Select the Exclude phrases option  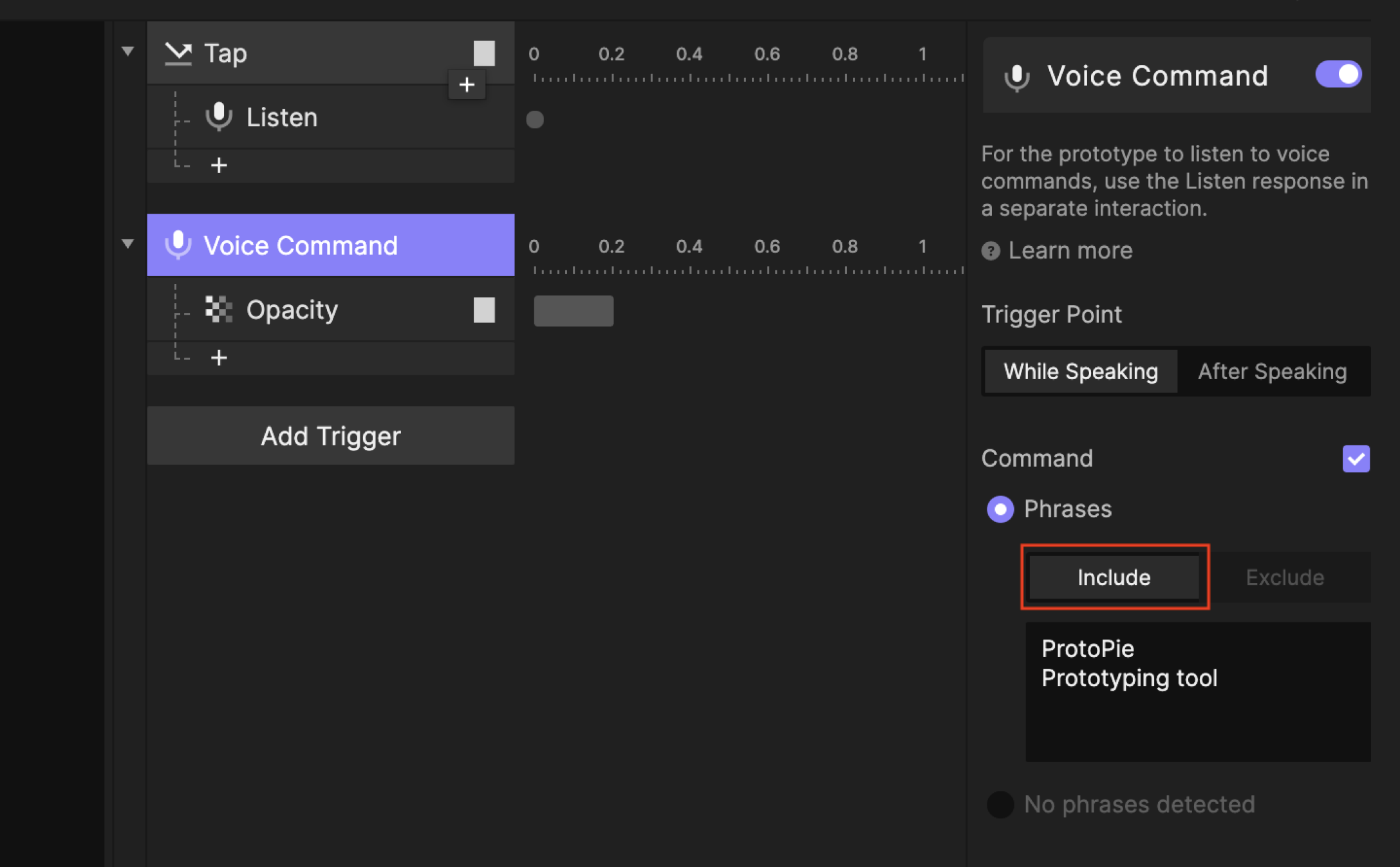1284,577
